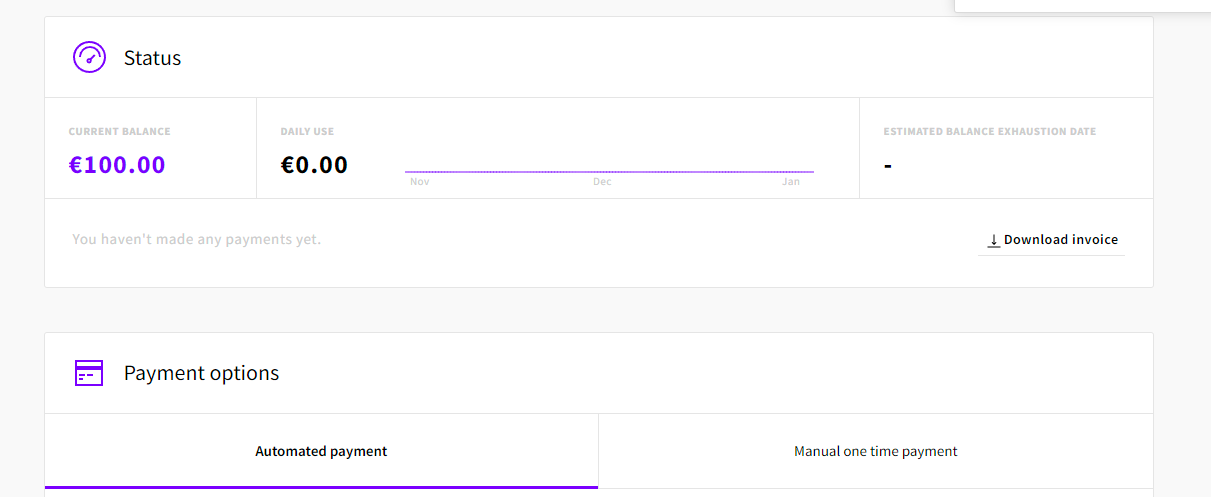Click the Jan label on the chart

pyautogui.click(x=791, y=182)
